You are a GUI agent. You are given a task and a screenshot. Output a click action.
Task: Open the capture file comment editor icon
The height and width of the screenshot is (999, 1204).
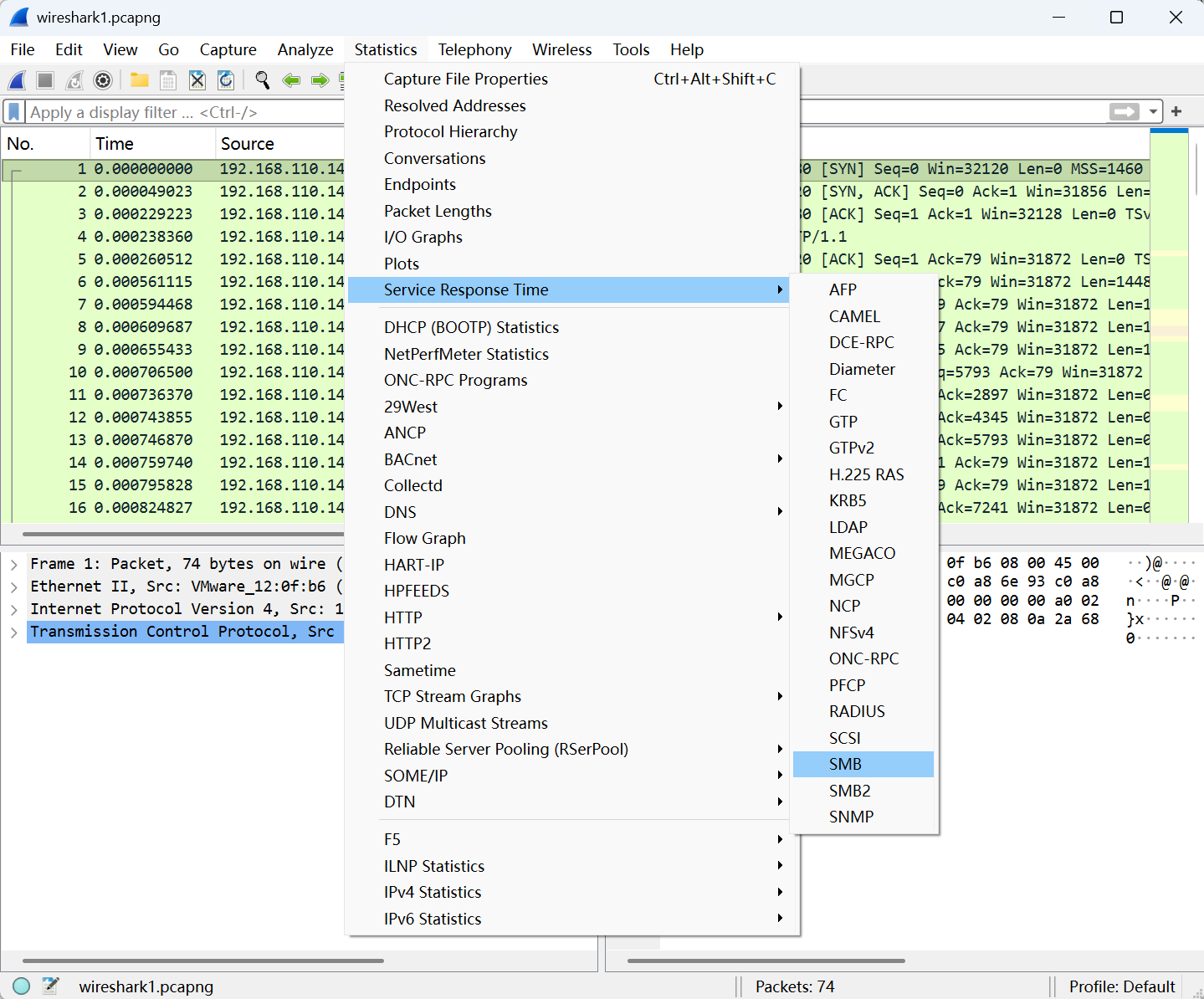tap(51, 986)
